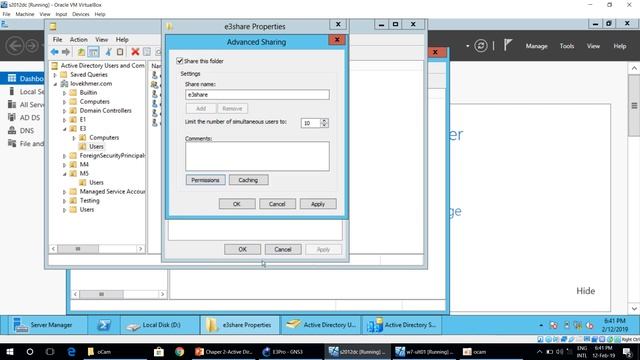
Task: Click Apply in Advanced Sharing dialog
Action: pyautogui.click(x=318, y=204)
